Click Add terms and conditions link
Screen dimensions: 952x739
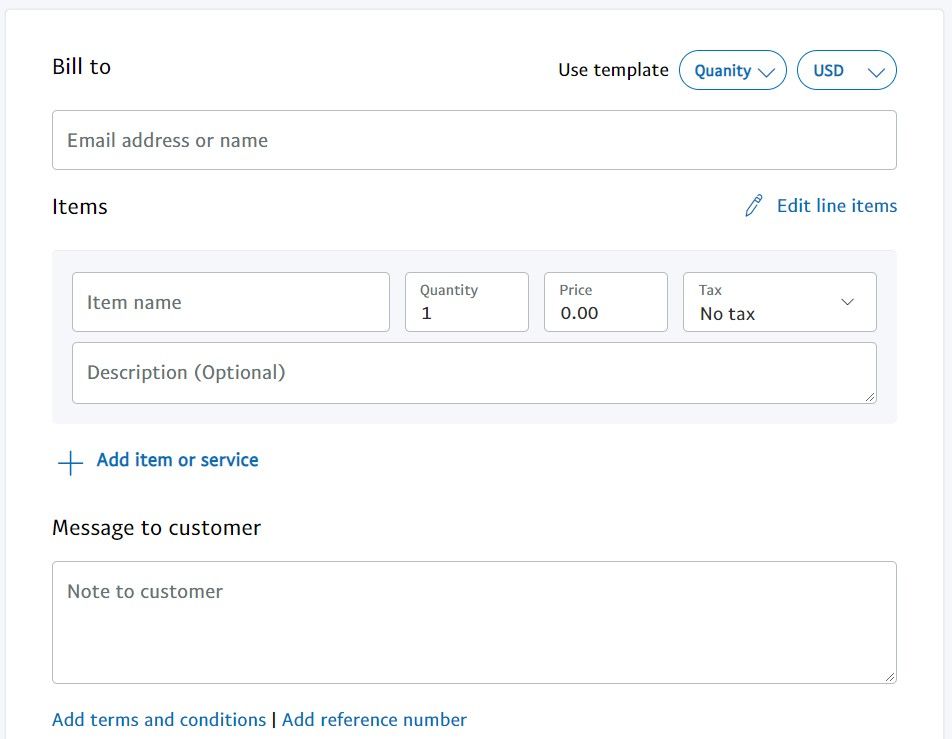(x=159, y=720)
